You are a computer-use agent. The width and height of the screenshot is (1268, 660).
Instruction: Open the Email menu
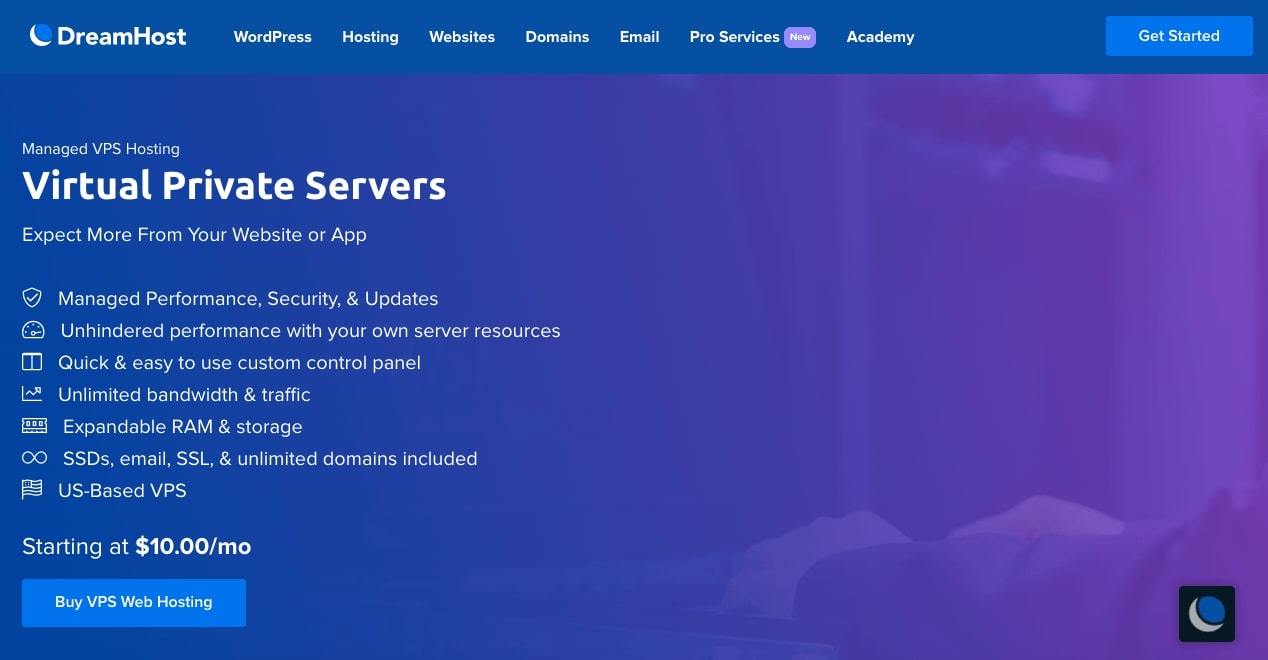639,36
